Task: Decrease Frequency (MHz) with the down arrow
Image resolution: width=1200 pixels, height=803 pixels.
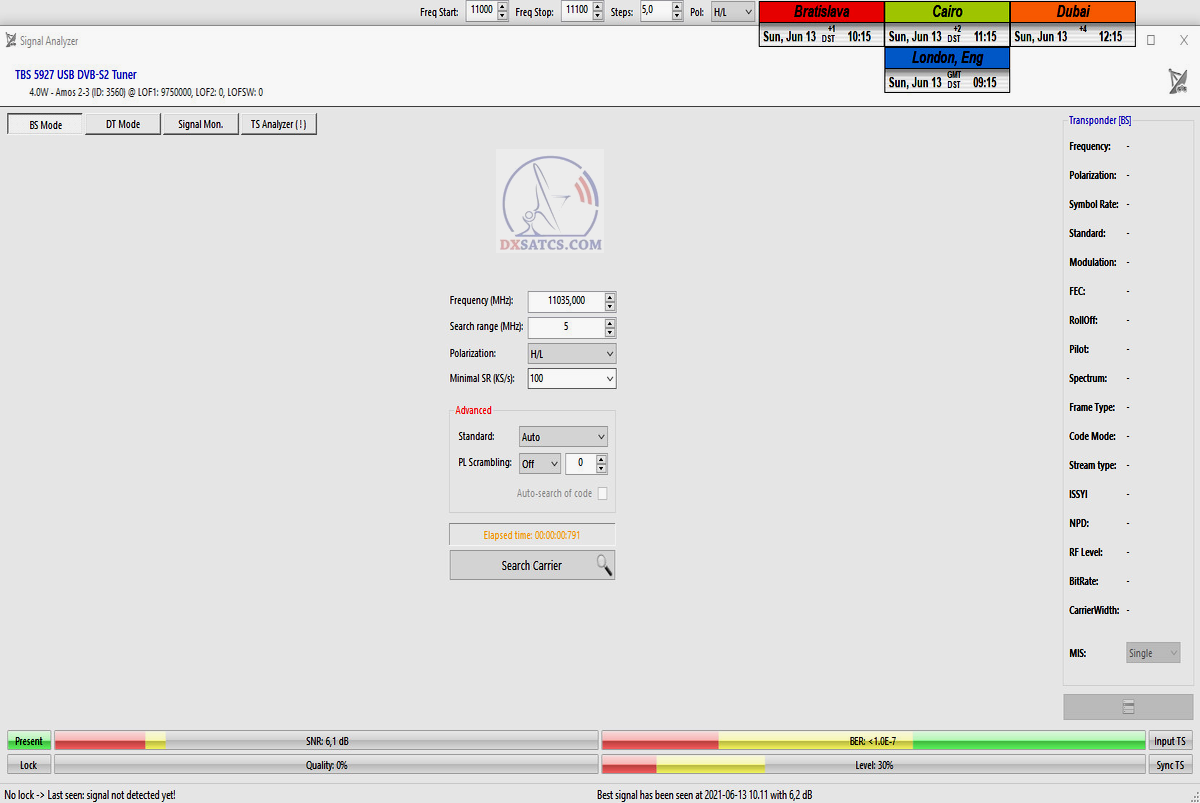Action: [x=610, y=306]
